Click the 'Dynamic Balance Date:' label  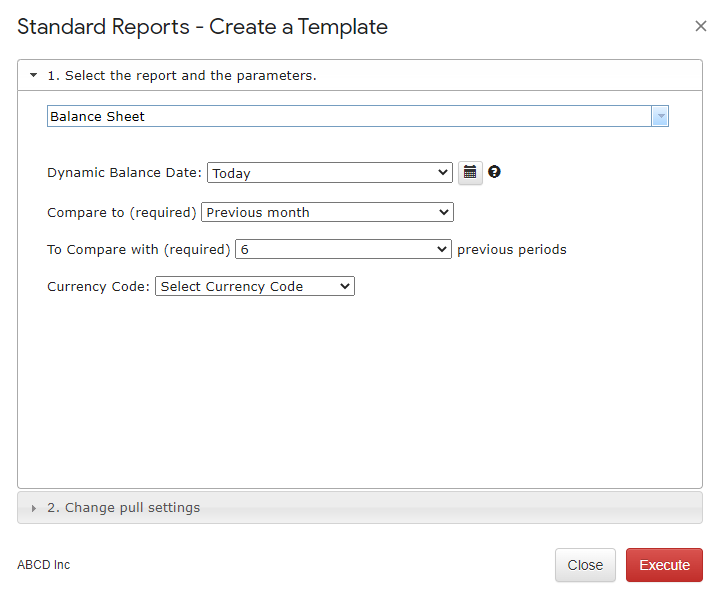pos(124,172)
